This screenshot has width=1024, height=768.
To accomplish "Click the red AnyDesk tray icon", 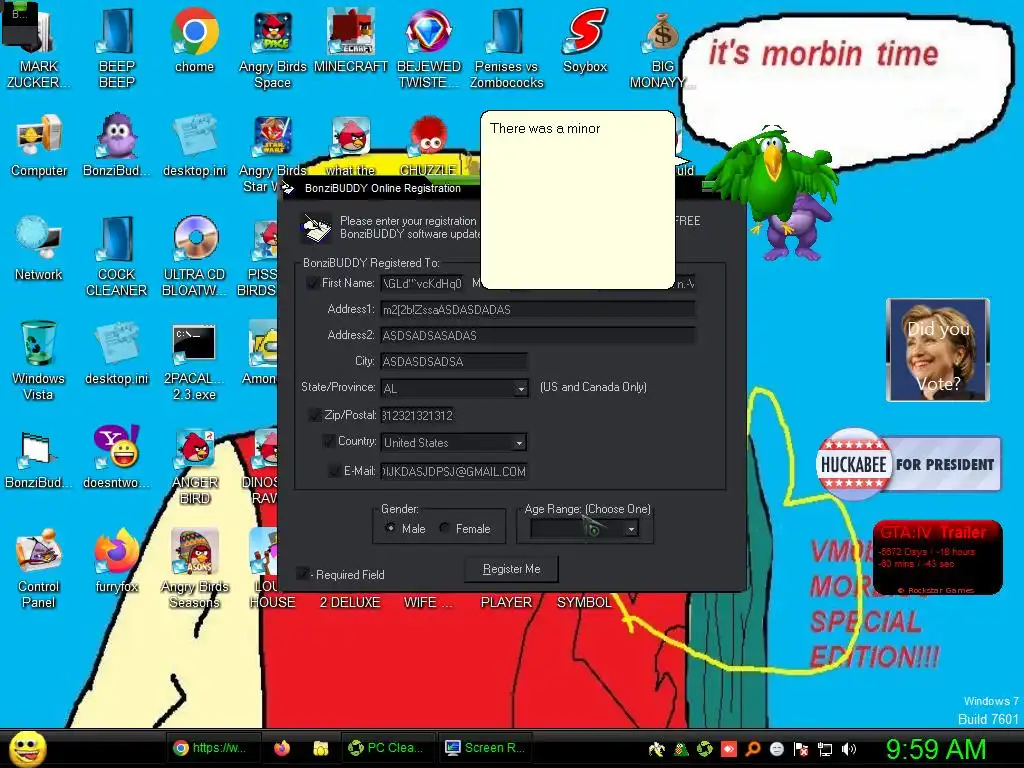I will tap(729, 748).
